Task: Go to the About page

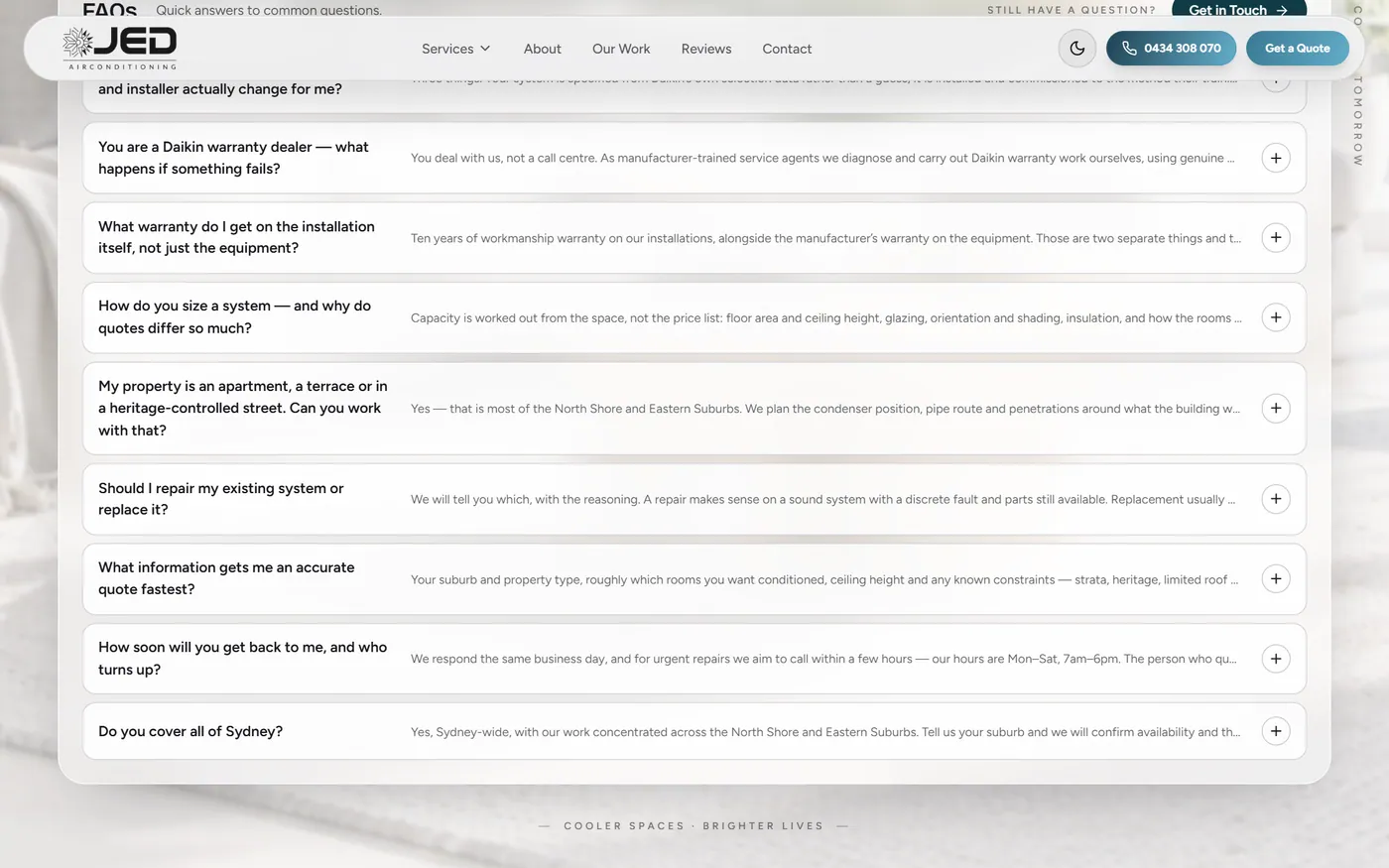Action: [x=543, y=49]
